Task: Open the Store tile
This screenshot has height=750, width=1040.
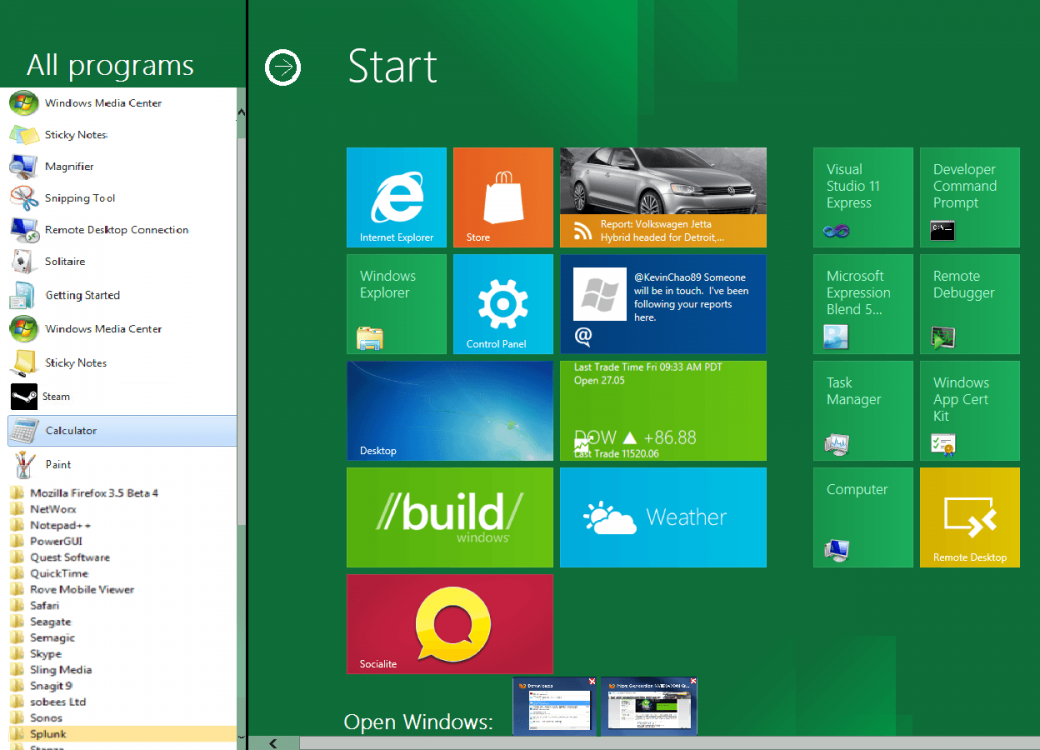Action: (503, 197)
